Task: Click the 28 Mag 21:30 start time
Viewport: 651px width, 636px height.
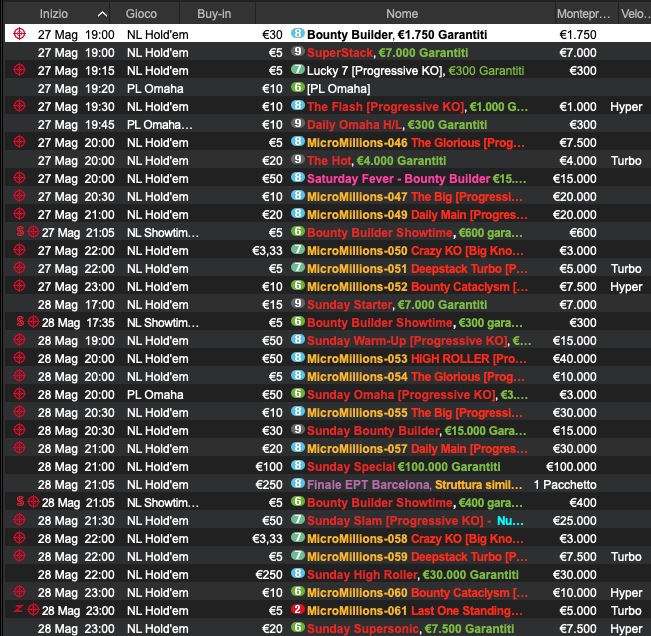Action: 76,521
